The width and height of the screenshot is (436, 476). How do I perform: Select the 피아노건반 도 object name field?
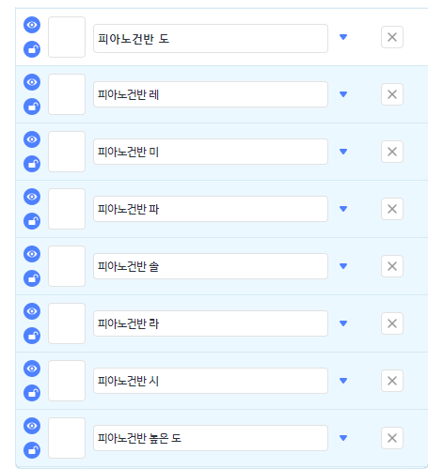(210, 38)
